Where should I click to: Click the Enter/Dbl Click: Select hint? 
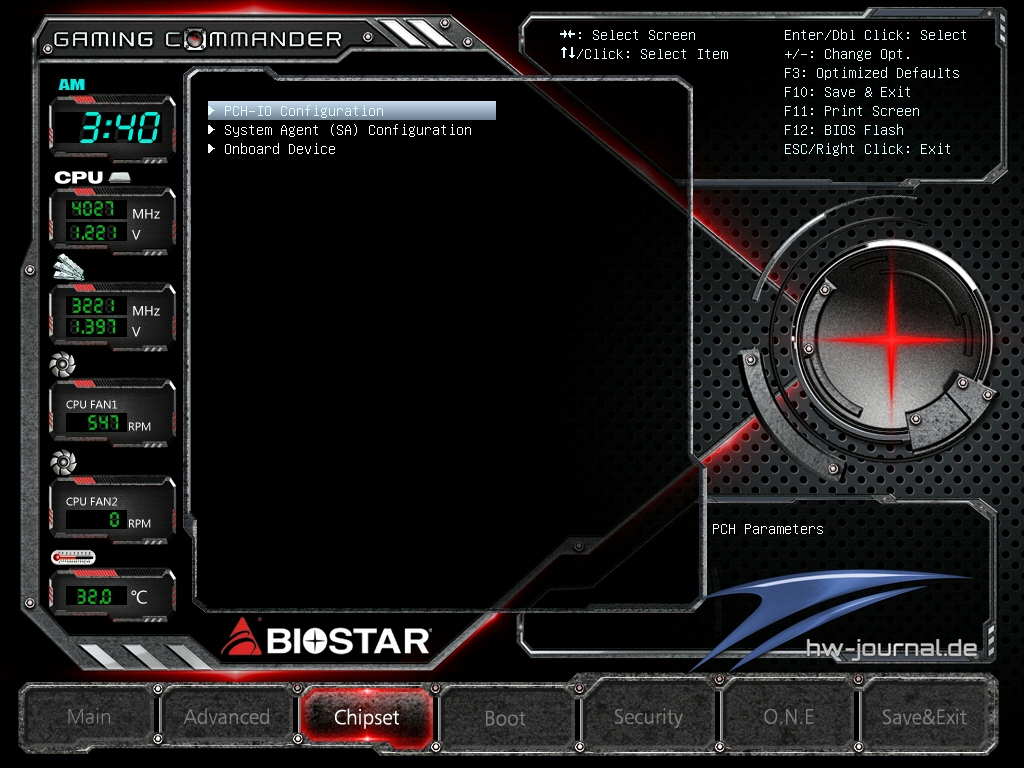click(x=875, y=35)
